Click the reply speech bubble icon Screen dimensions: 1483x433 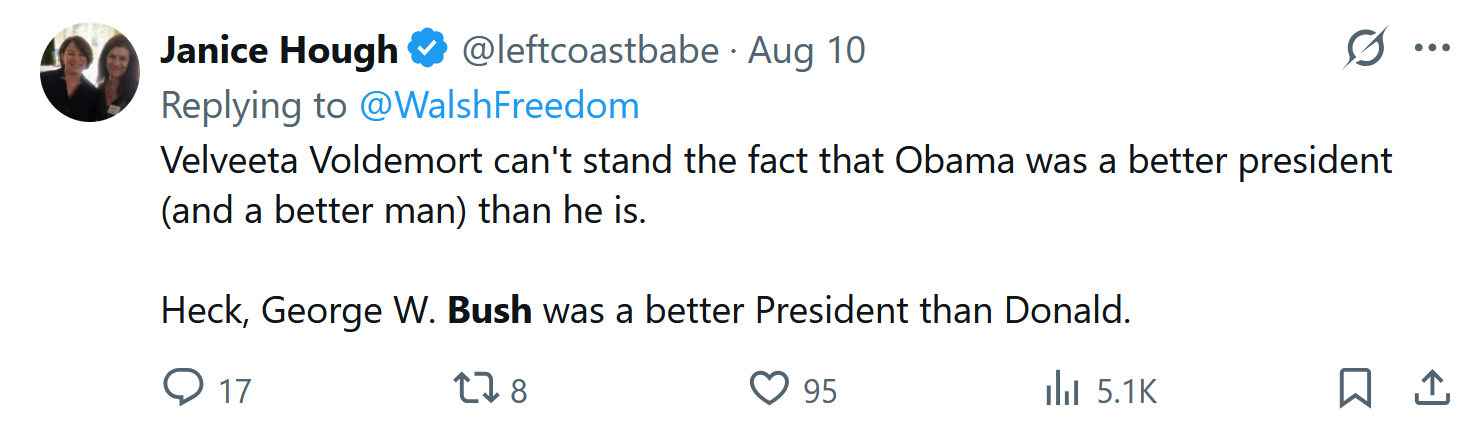(183, 388)
